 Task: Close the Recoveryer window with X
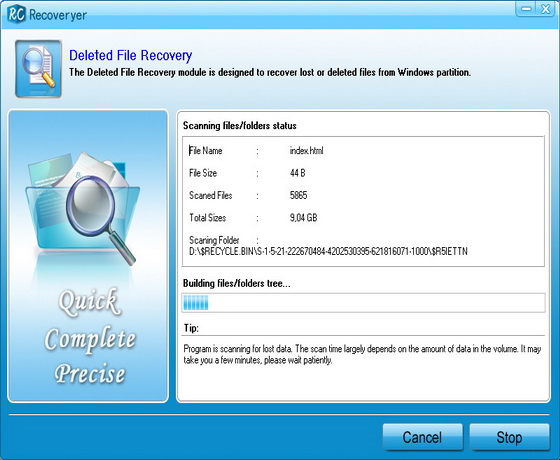pyautogui.click(x=545, y=9)
